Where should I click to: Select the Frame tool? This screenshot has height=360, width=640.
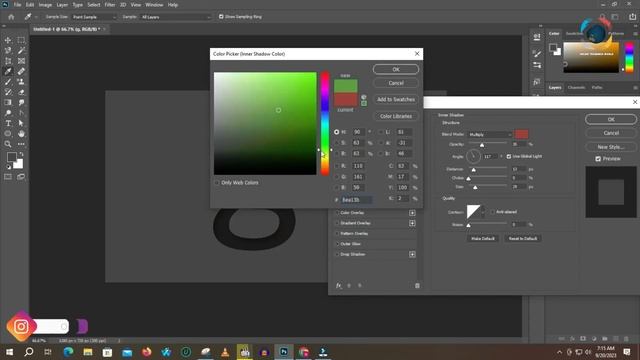[x=21, y=61]
